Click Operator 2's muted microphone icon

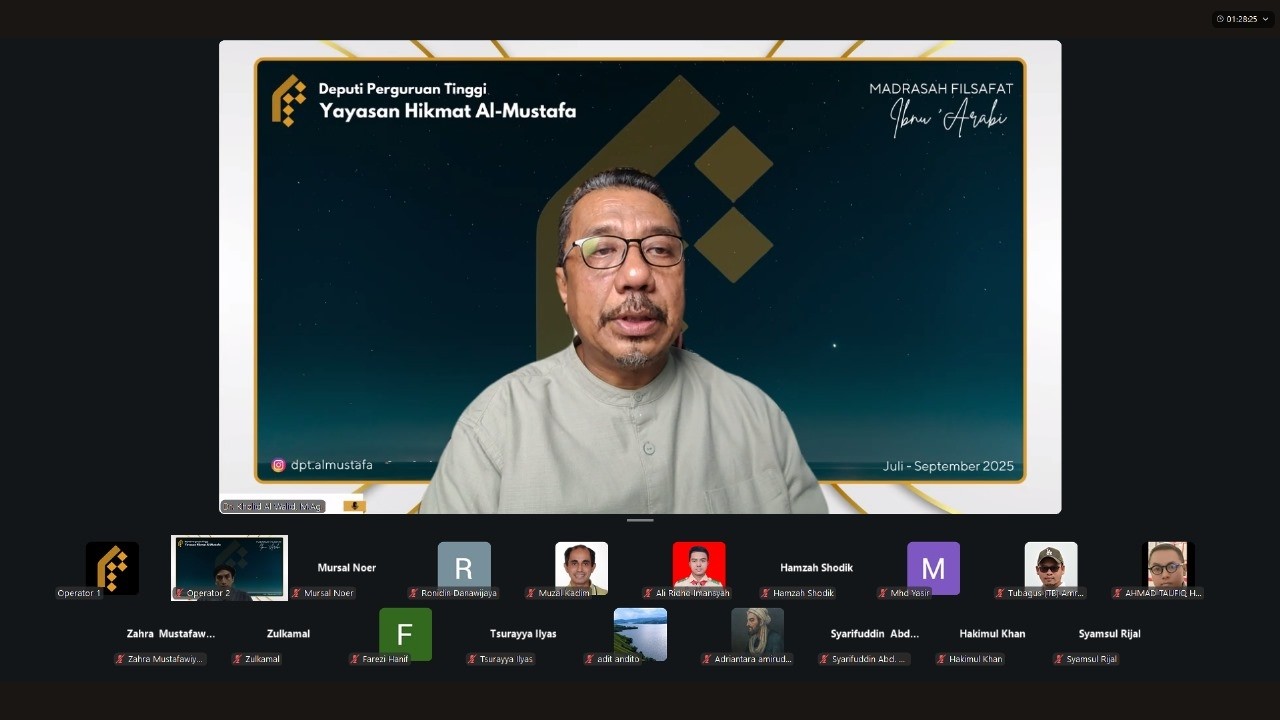pyautogui.click(x=180, y=593)
